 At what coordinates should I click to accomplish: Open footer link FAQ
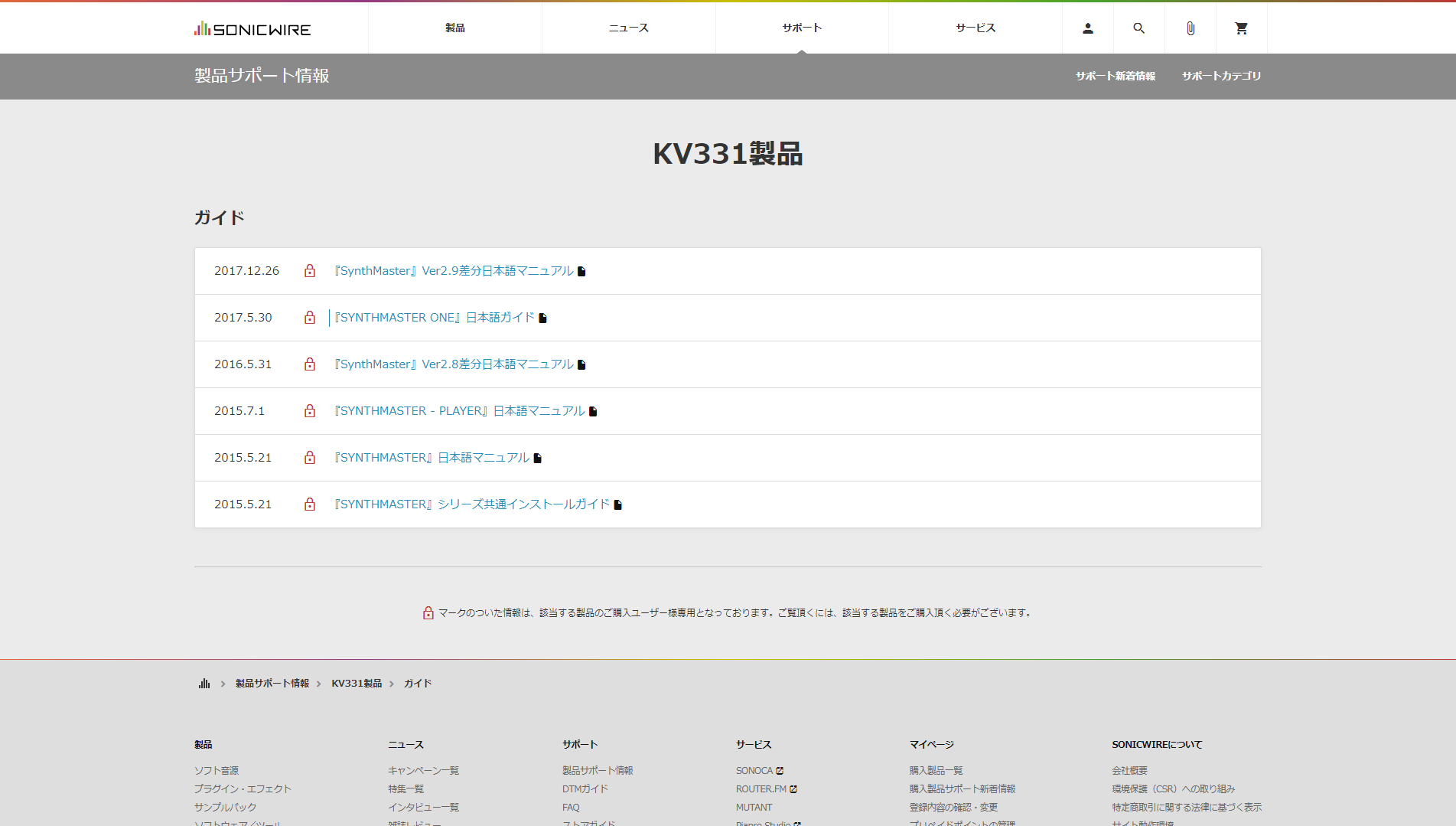pos(572,808)
